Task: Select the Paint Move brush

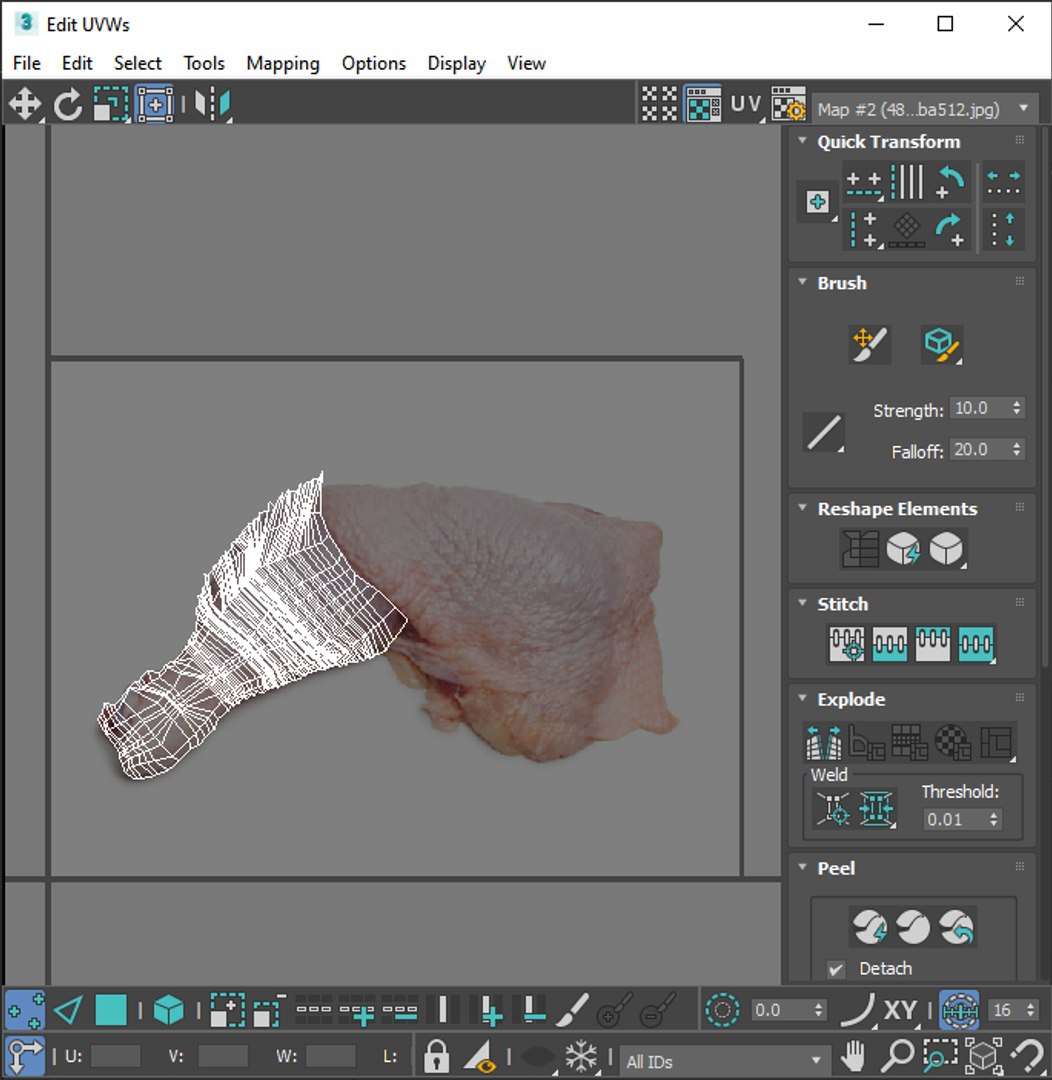Action: click(869, 344)
